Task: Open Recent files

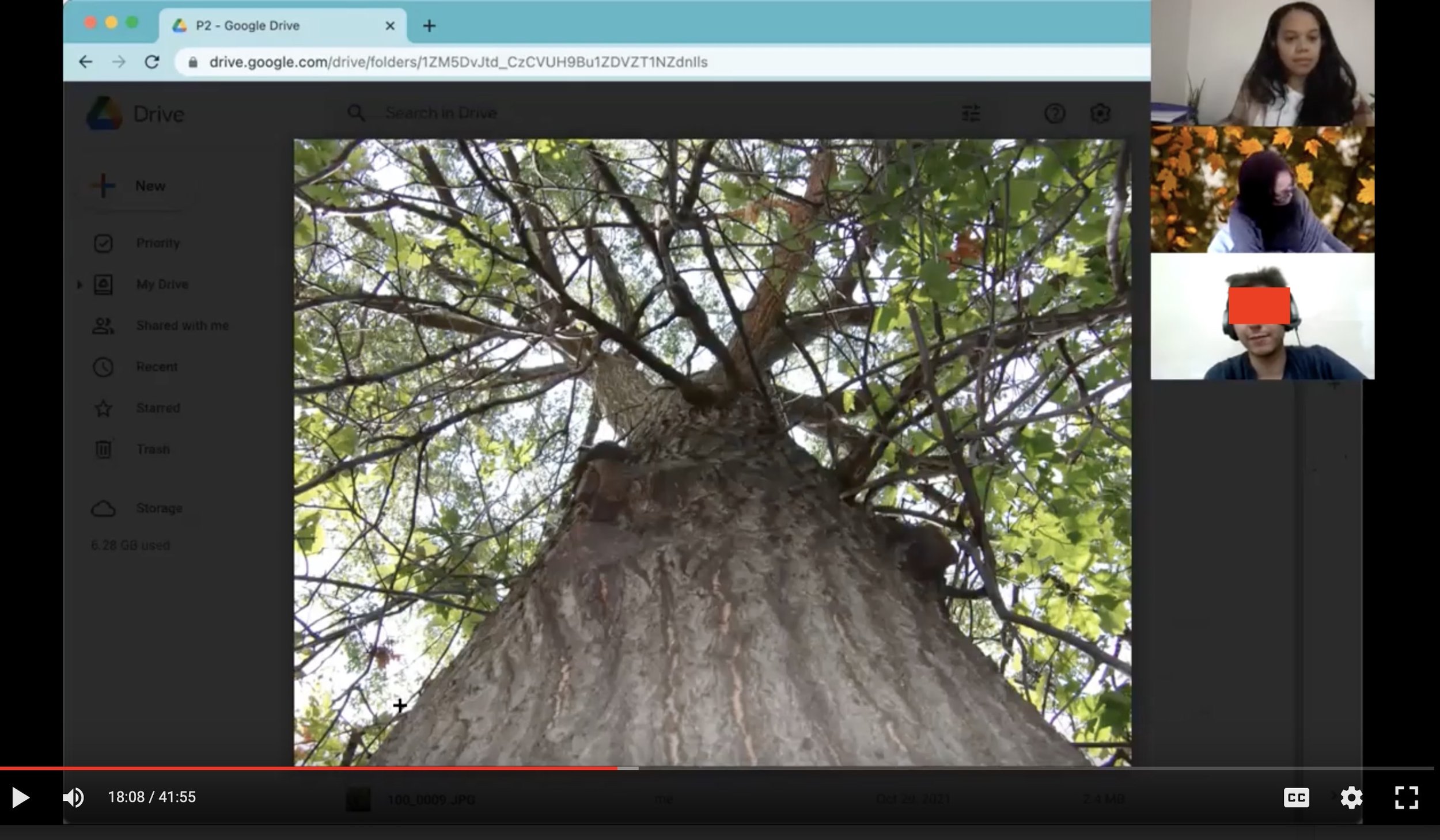Action: 157,367
